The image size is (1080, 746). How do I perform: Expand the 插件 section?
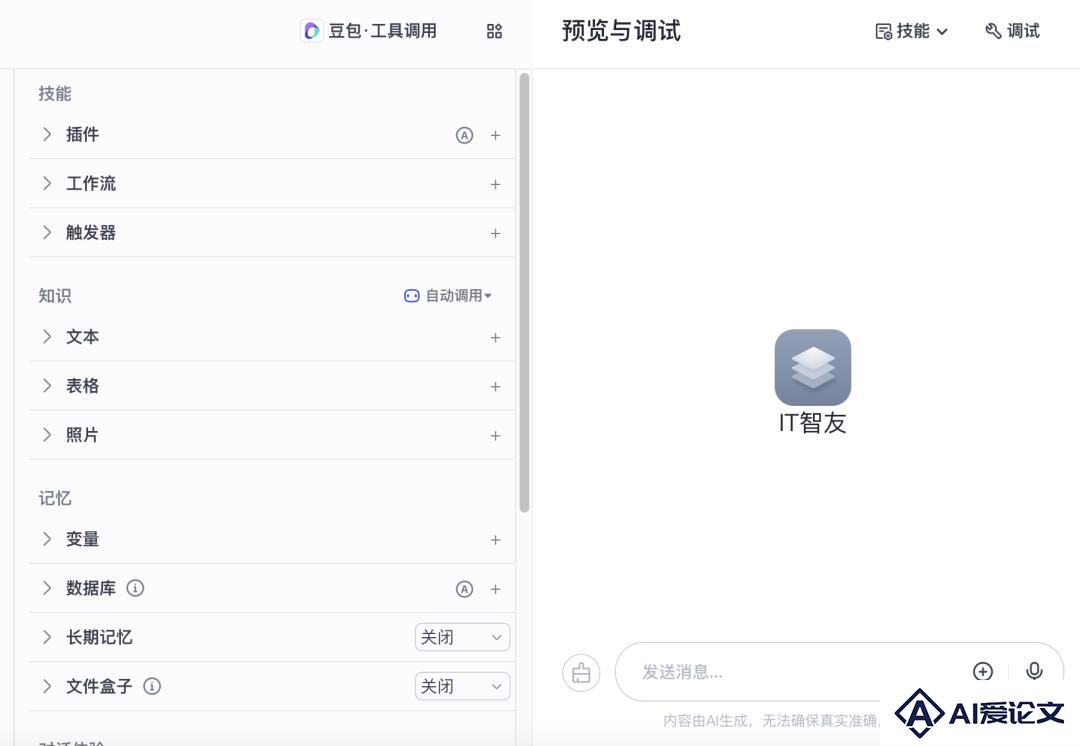[47, 134]
